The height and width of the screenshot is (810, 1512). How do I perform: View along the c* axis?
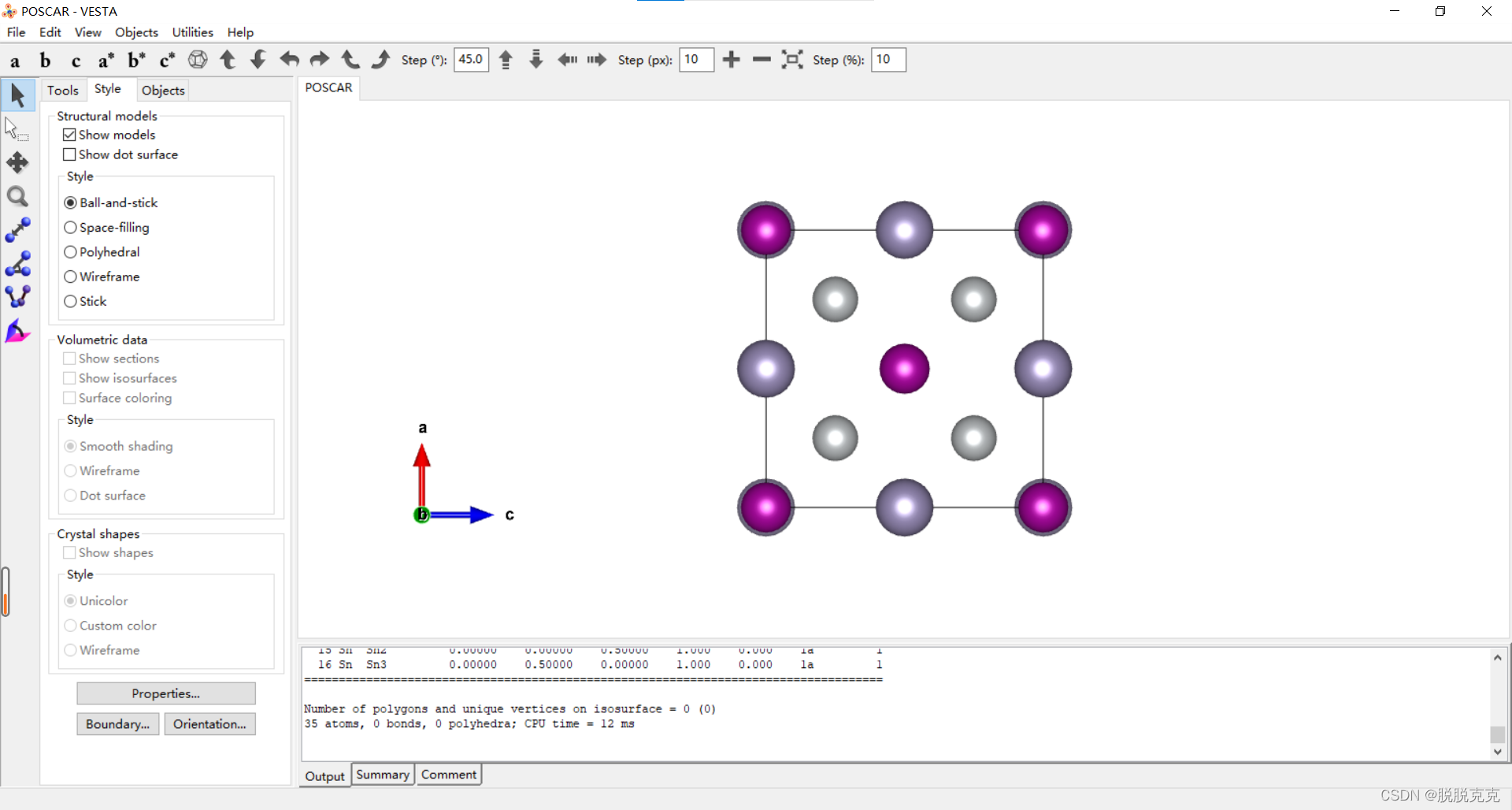[x=167, y=61]
